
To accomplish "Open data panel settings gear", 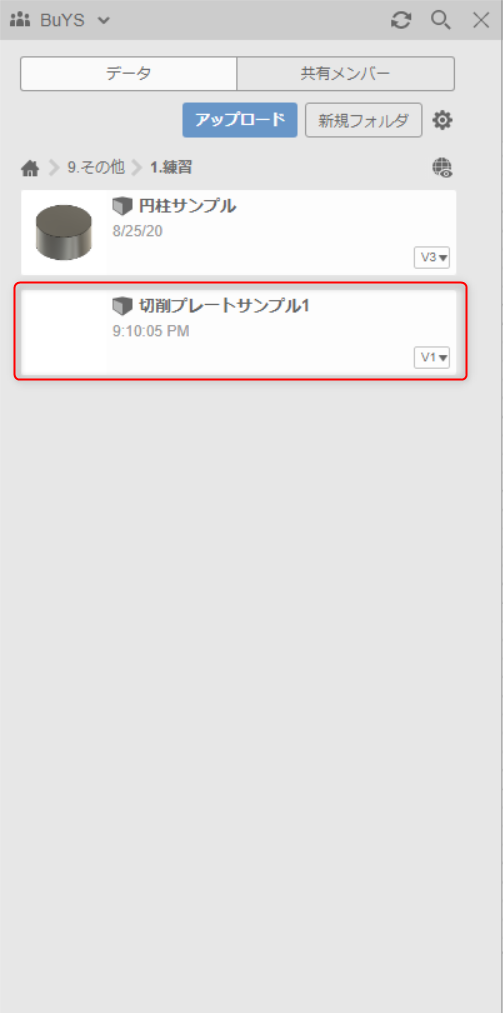I will [x=442, y=120].
